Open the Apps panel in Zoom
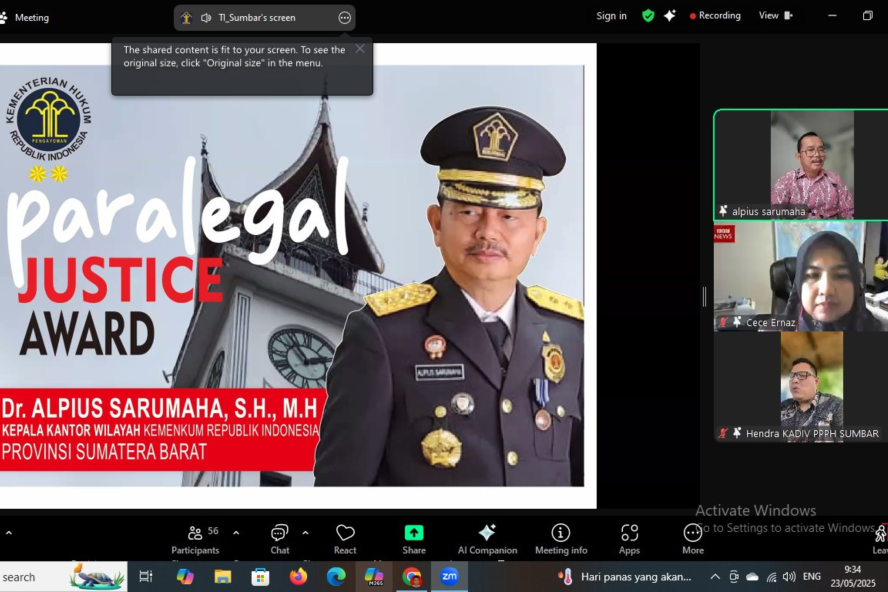 tap(629, 538)
